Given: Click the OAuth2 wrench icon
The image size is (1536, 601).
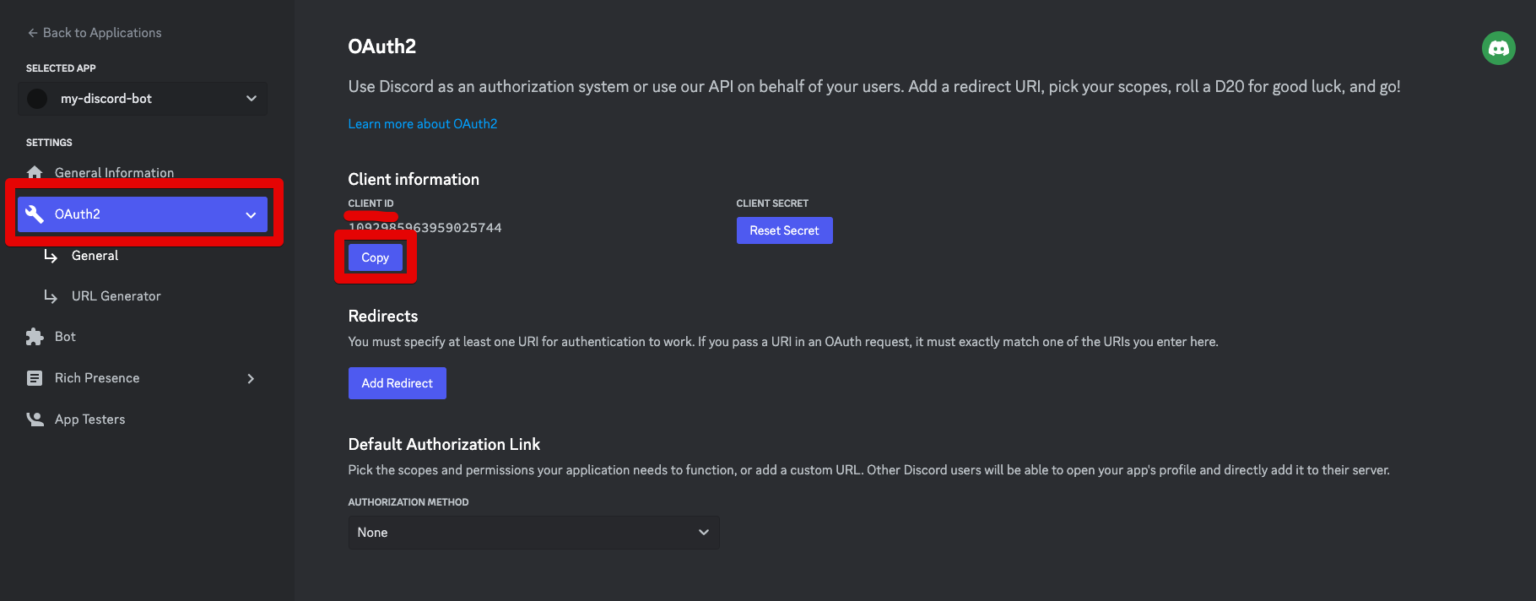Looking at the screenshot, I should (x=36, y=213).
